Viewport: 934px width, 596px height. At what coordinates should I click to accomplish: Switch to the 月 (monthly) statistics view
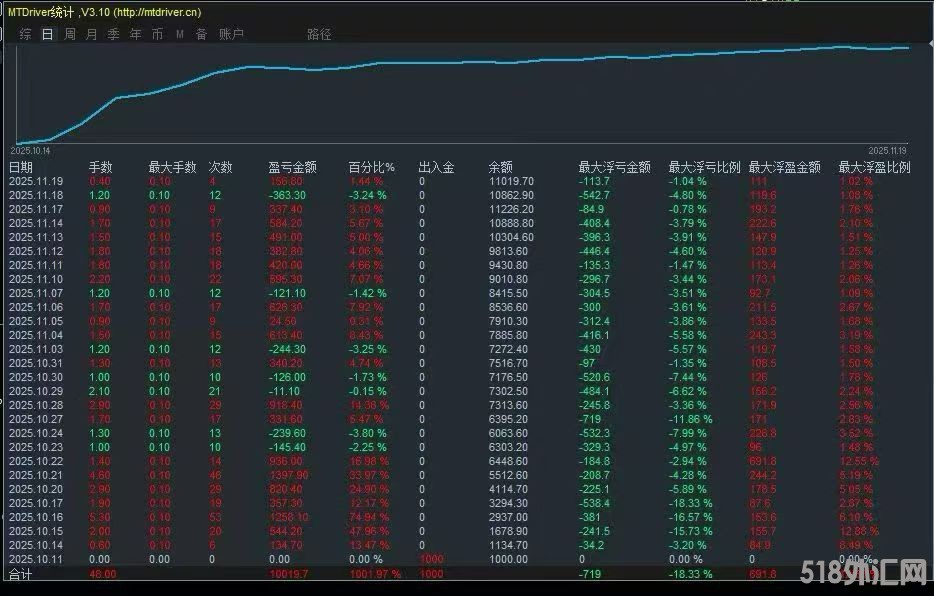91,33
